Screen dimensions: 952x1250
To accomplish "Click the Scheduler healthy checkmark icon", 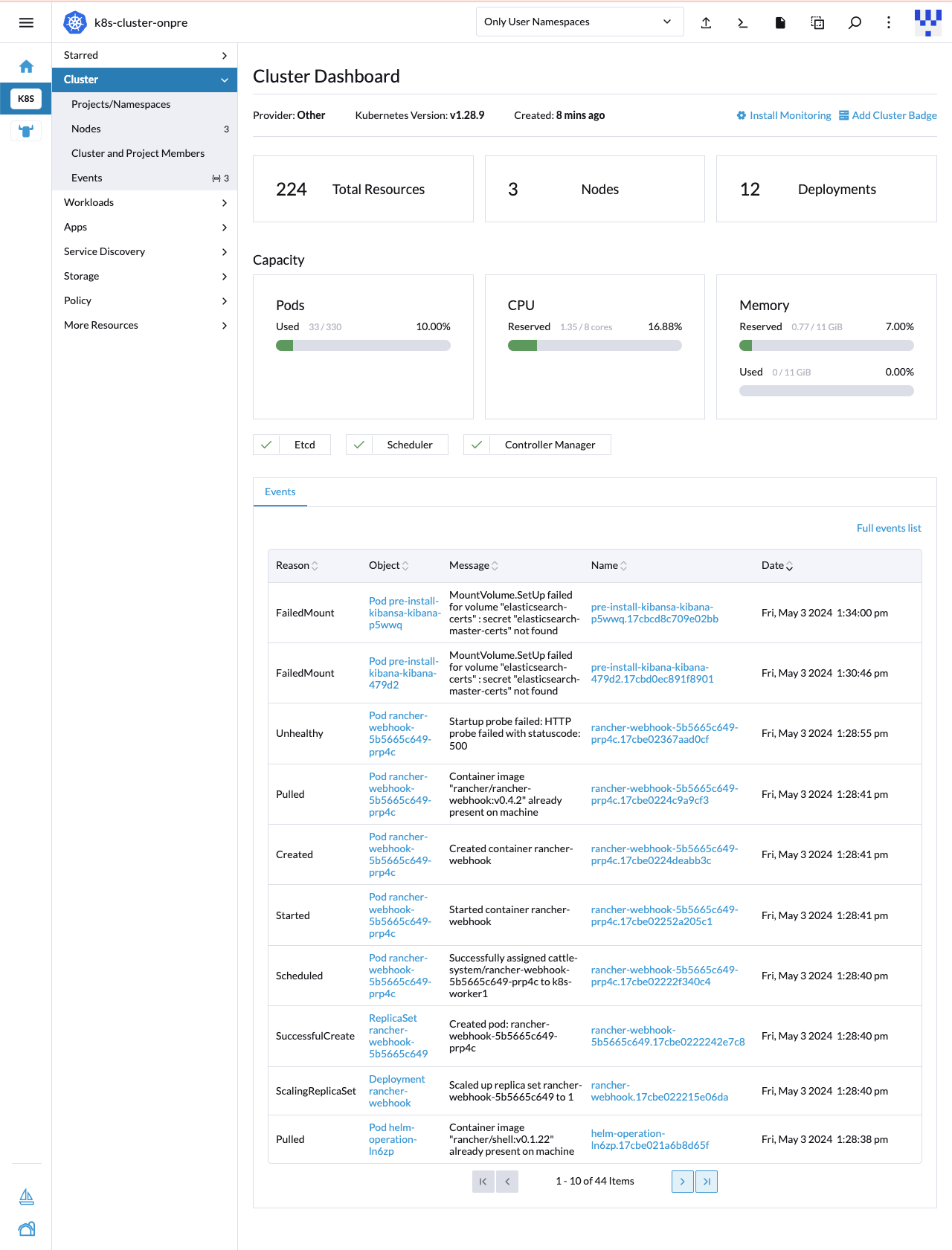I will tap(359, 445).
